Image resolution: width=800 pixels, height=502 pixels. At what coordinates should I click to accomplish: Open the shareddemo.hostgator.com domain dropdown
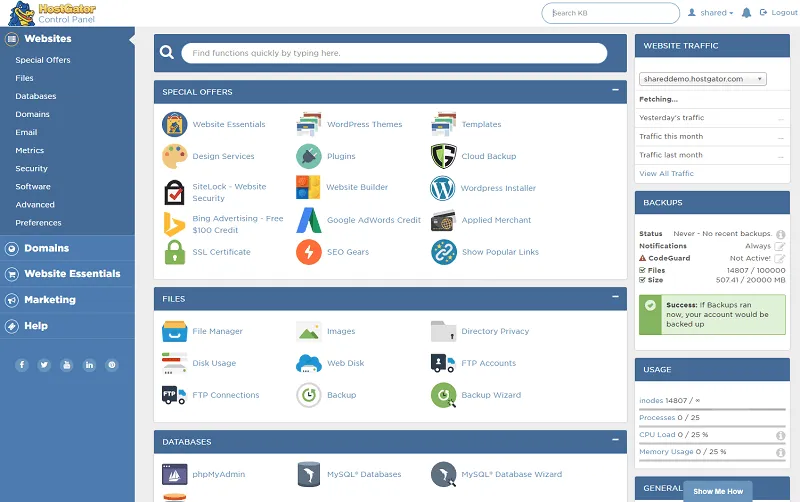tap(702, 78)
